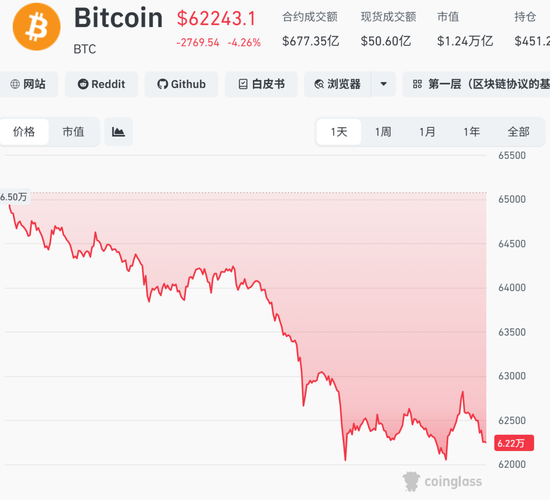
Task: Switch to the 市值 market cap toggle
Action: click(x=73, y=132)
